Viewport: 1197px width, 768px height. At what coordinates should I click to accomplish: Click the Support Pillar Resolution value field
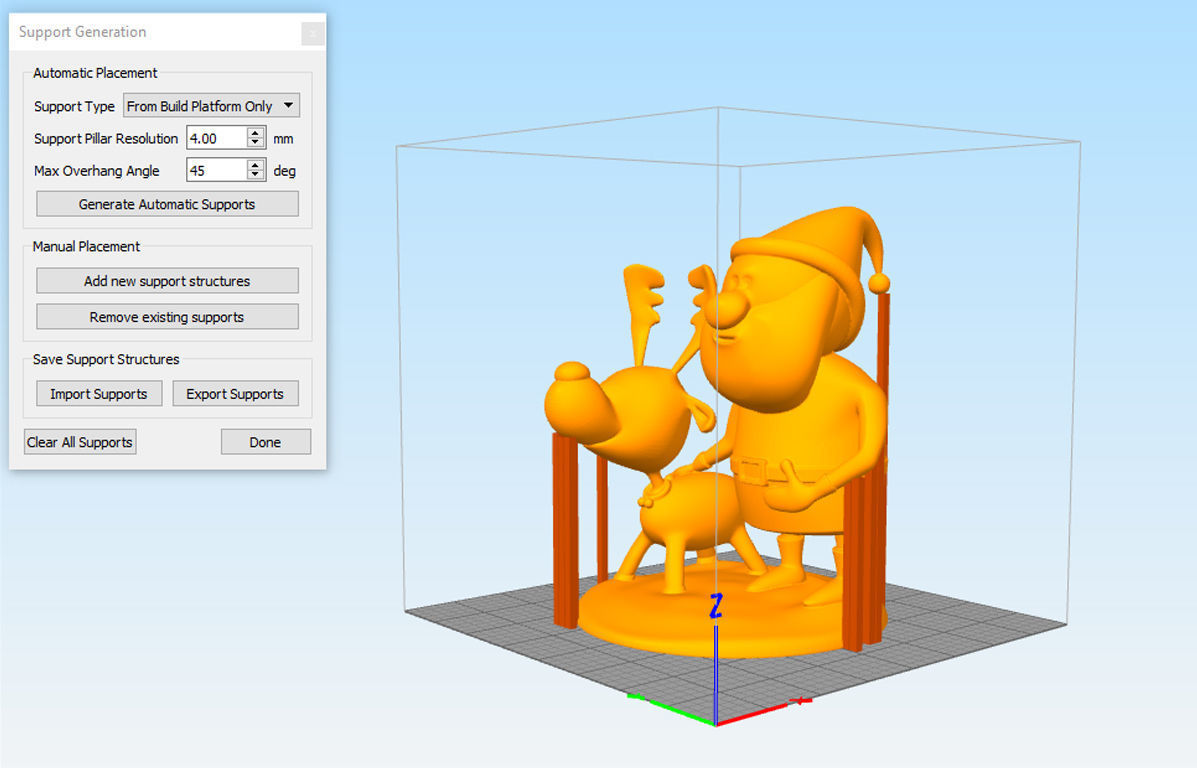coord(217,138)
